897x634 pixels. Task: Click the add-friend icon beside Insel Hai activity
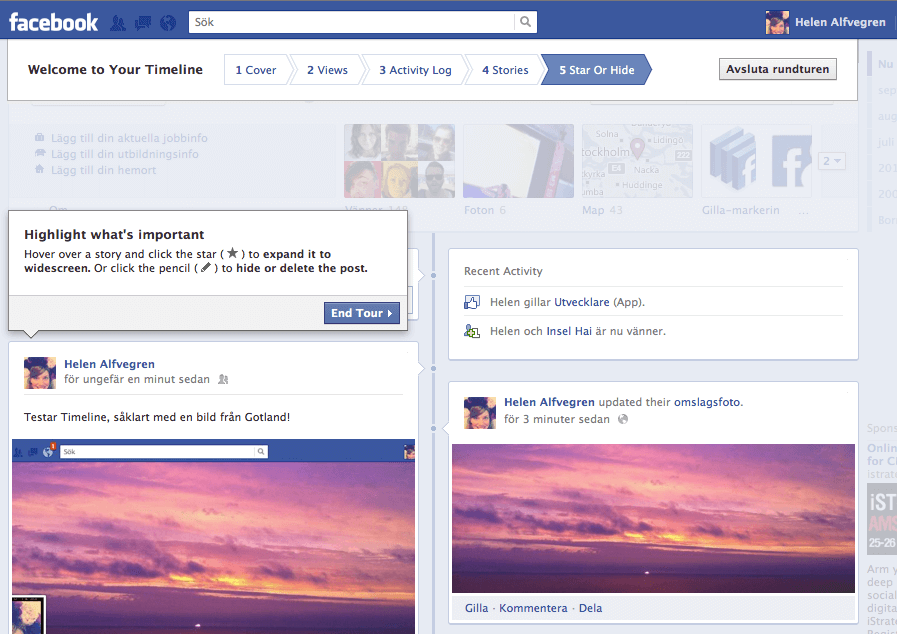coord(471,331)
